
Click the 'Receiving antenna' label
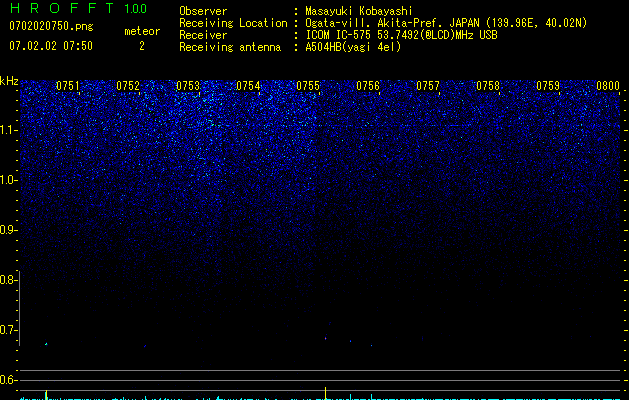click(230, 47)
